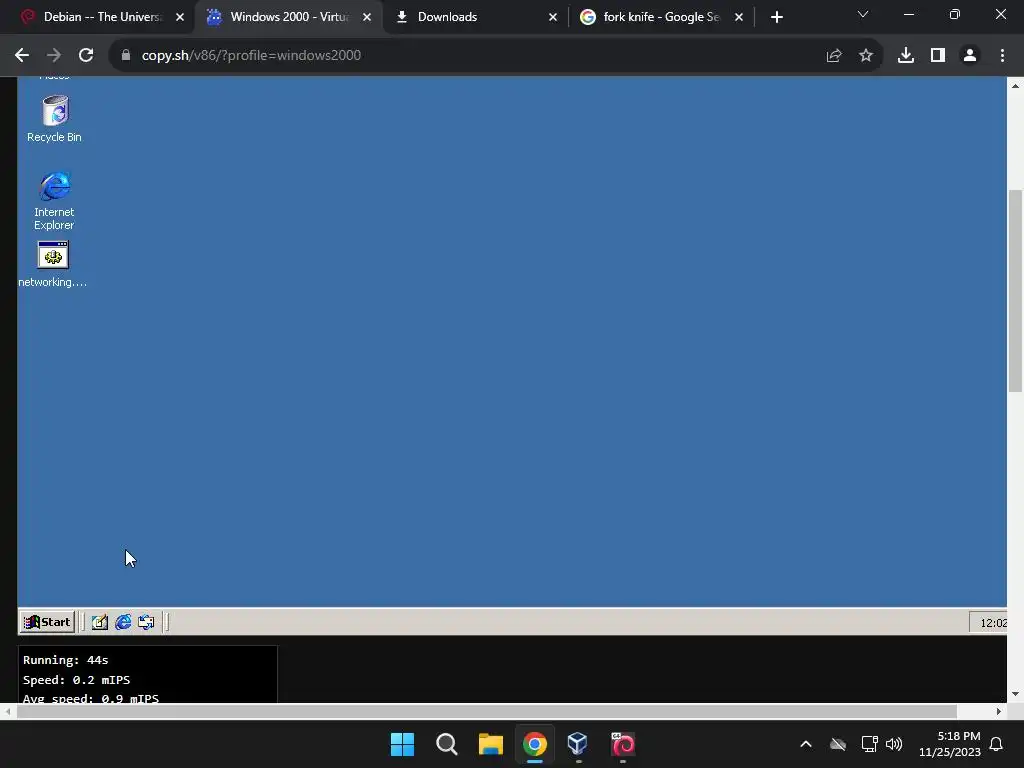This screenshot has height=768, width=1024.
Task: Go back to previous page
Action: (x=22, y=56)
